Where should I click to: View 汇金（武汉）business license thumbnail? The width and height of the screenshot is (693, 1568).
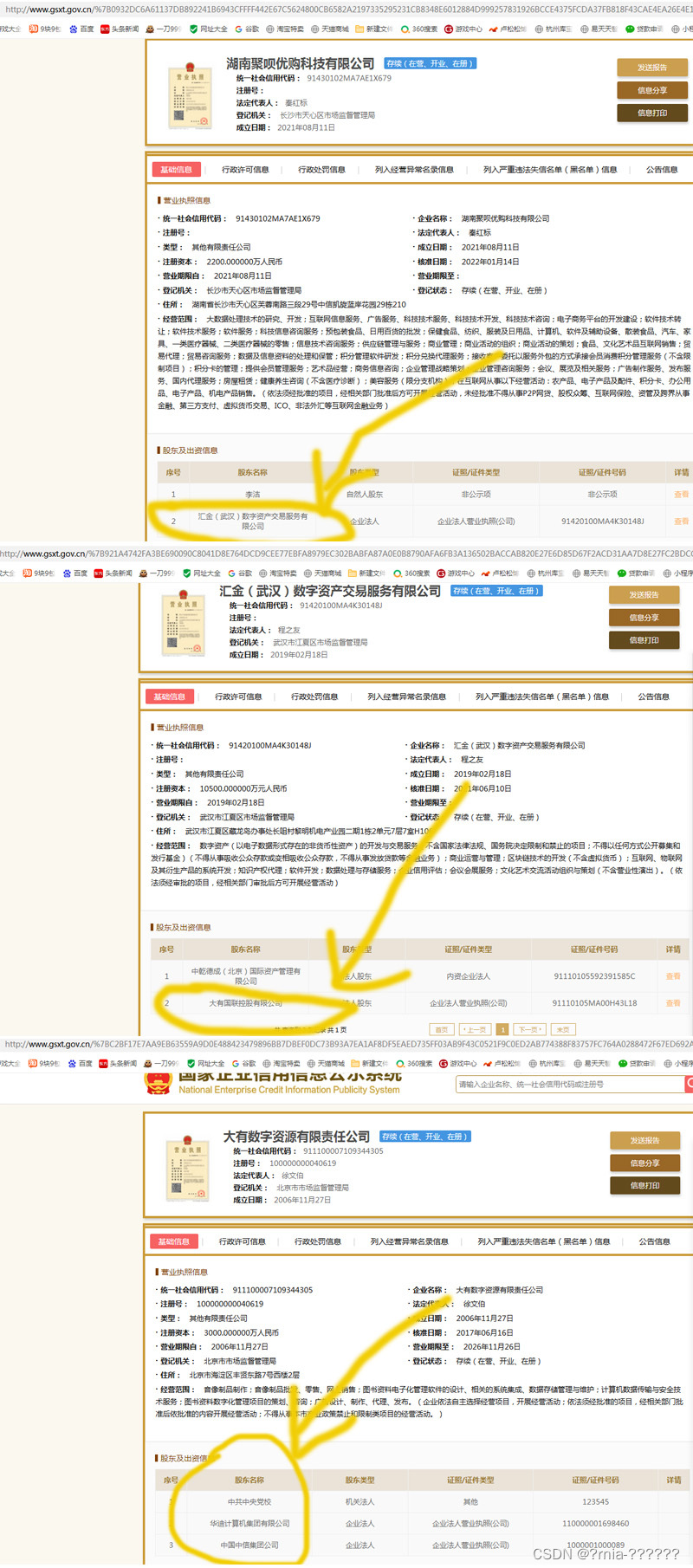click(185, 624)
